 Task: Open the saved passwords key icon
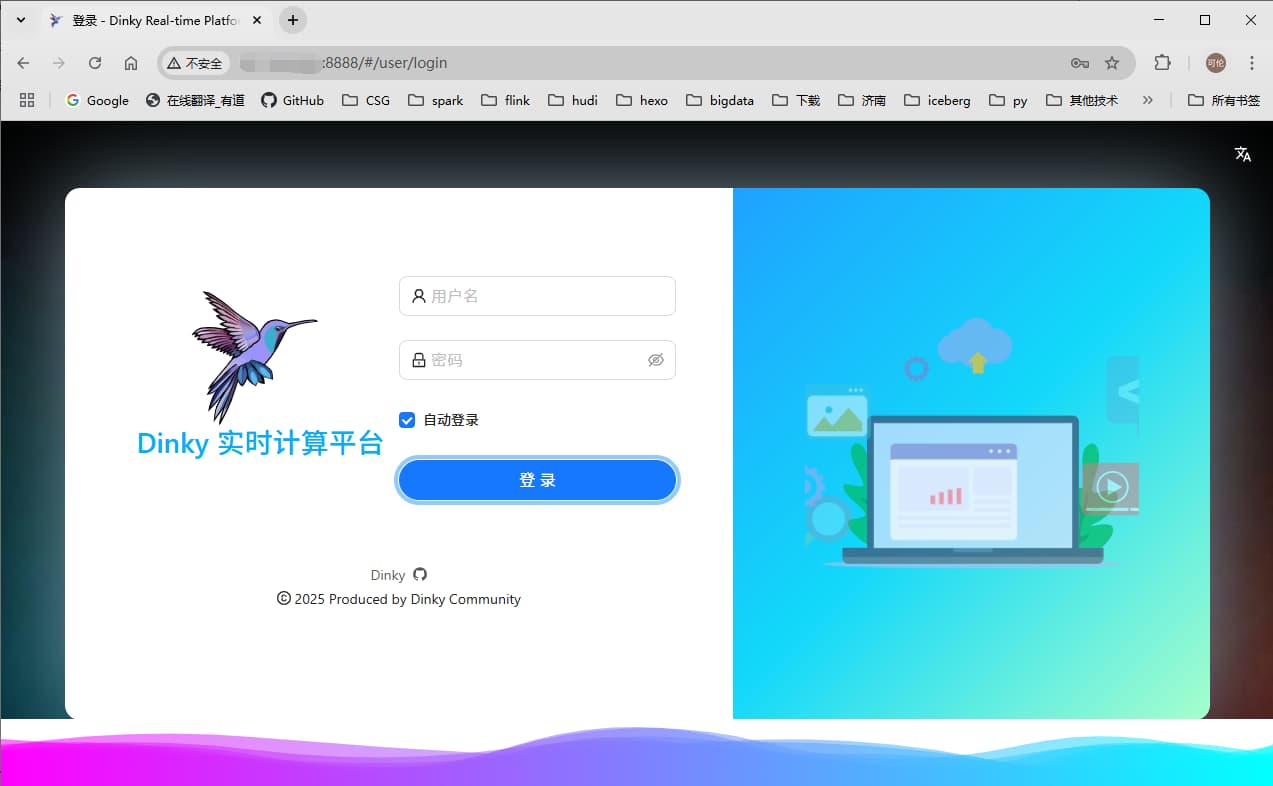tap(1080, 63)
